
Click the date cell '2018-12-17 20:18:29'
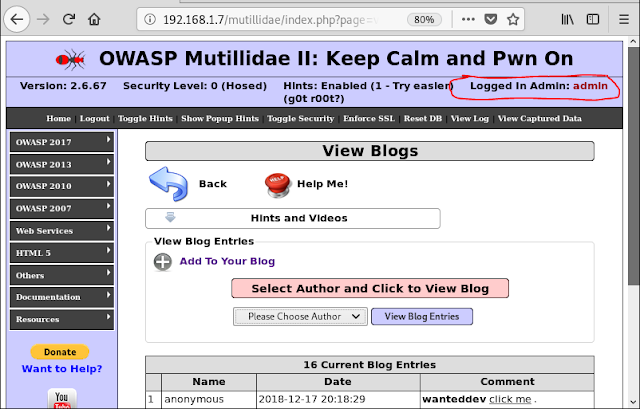[338, 399]
